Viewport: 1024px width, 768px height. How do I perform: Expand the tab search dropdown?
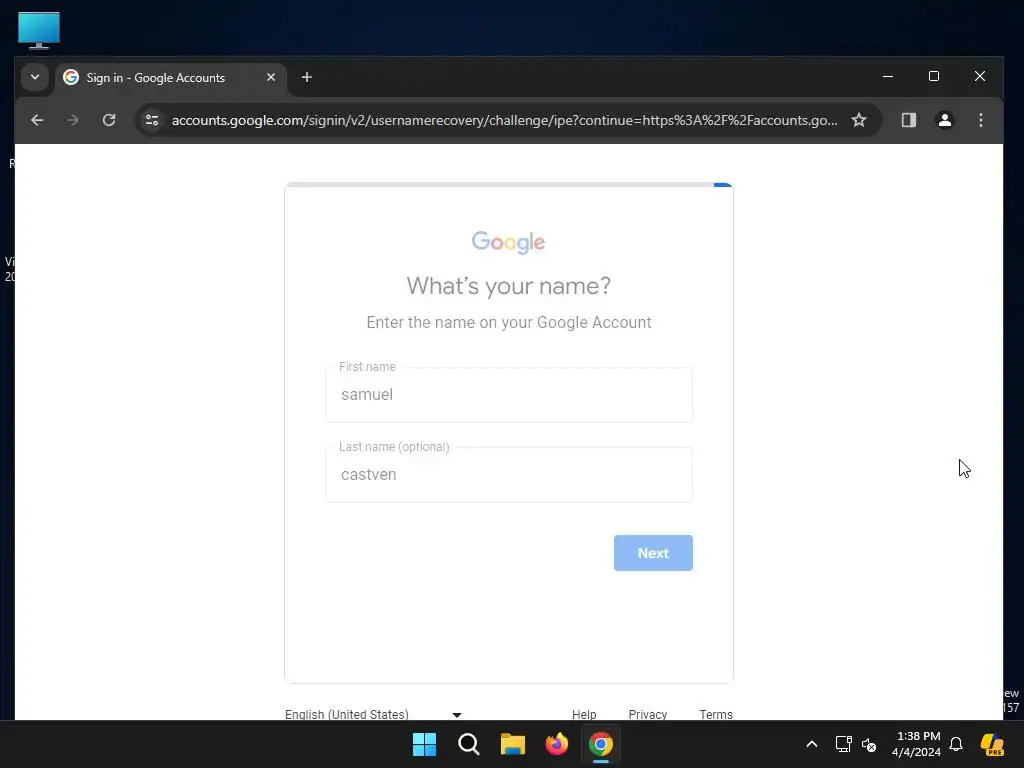[x=35, y=78]
